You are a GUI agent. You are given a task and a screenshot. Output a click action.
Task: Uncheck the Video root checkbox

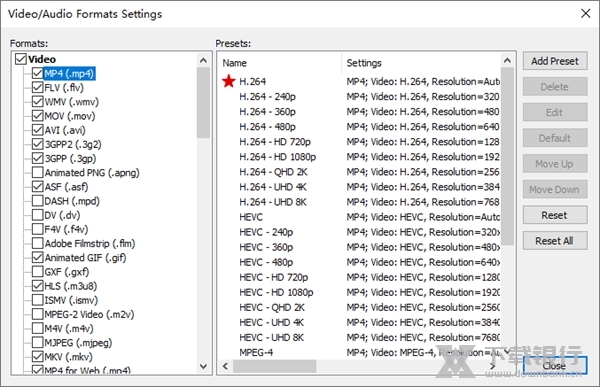21,59
